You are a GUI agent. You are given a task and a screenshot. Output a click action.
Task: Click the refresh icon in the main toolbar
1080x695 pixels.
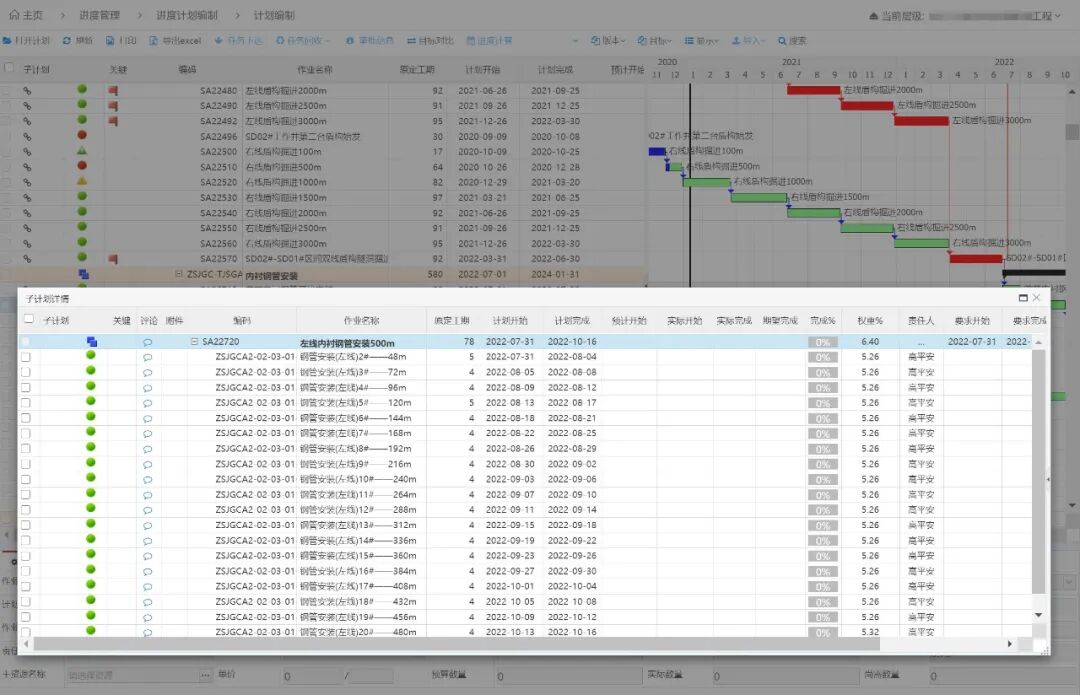(x=67, y=41)
